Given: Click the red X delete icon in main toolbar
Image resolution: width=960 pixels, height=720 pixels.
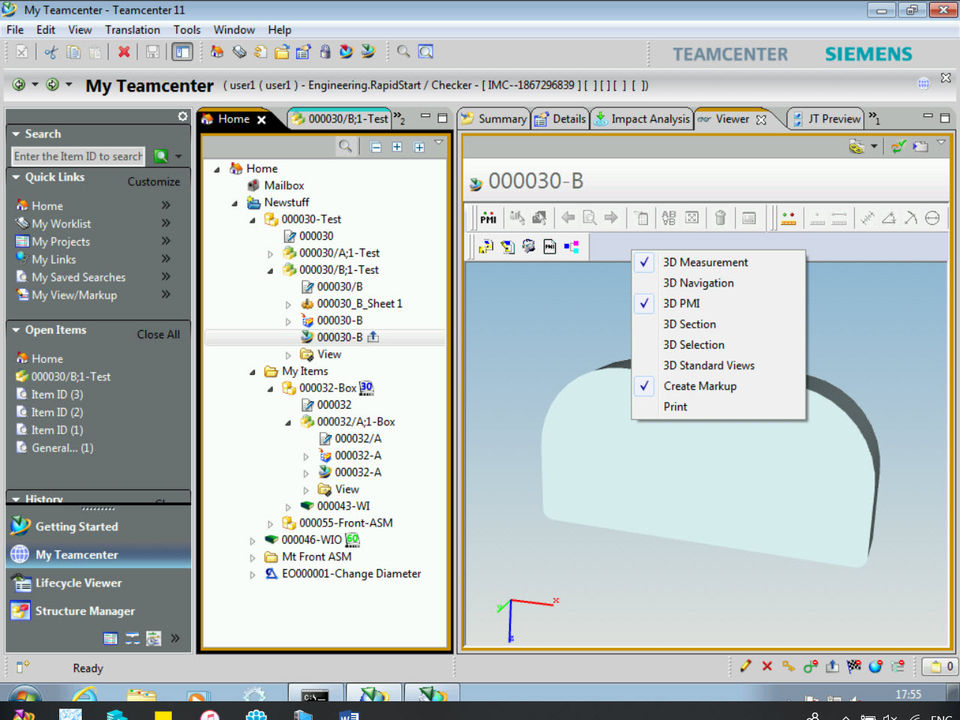Looking at the screenshot, I should [x=124, y=52].
